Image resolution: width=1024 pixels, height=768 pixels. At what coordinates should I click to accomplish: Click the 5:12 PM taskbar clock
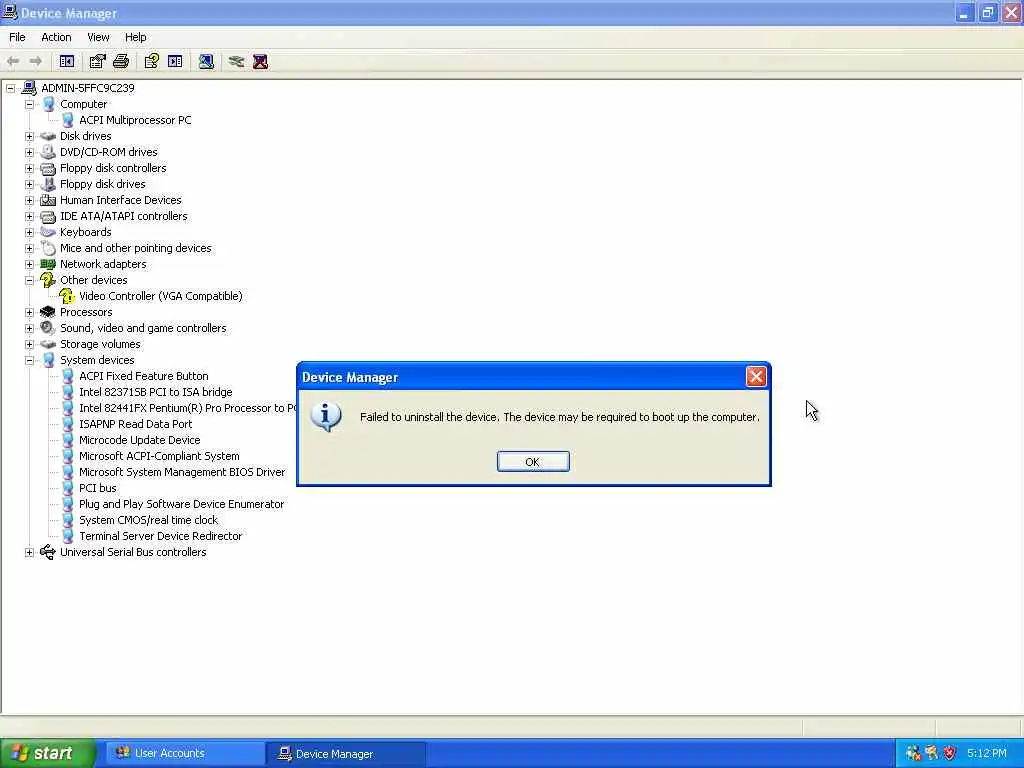point(987,753)
